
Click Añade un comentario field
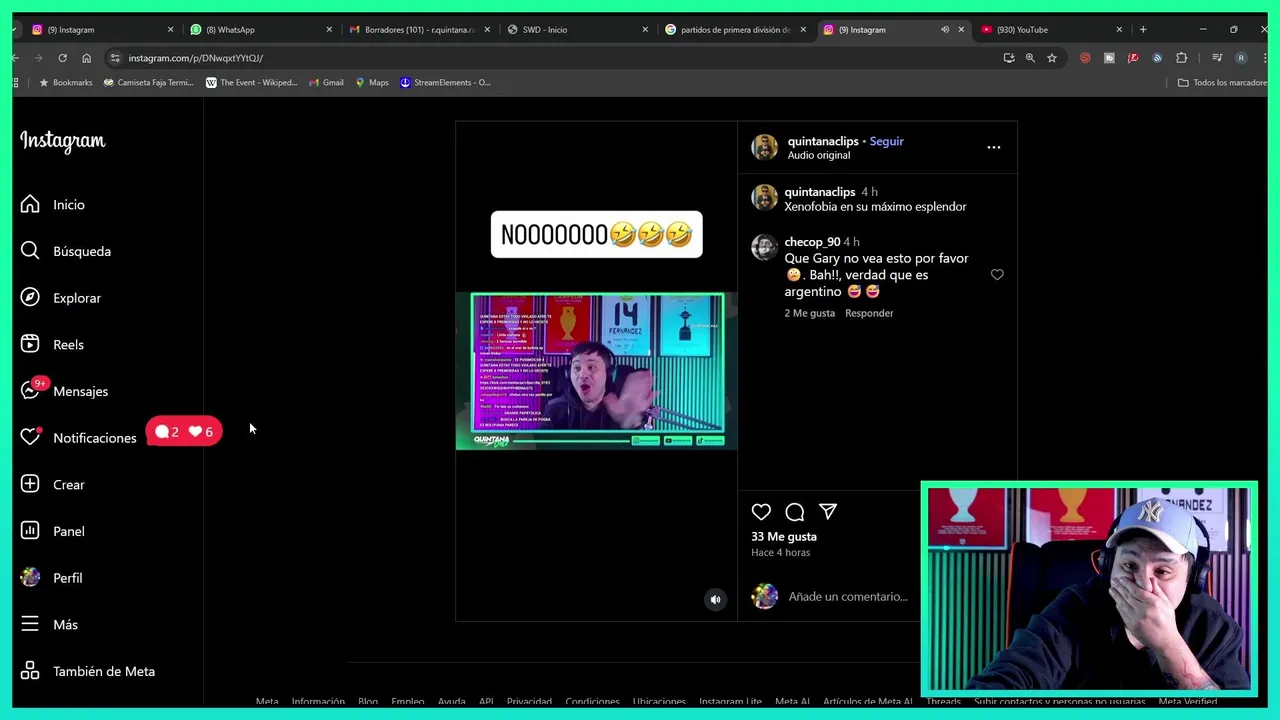pos(850,596)
